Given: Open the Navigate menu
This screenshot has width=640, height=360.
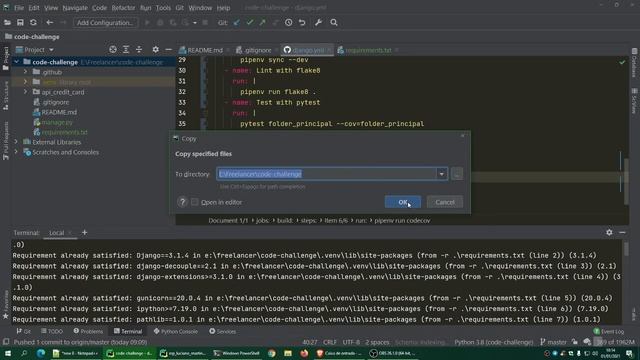Looking at the screenshot, I should pos(75,8).
